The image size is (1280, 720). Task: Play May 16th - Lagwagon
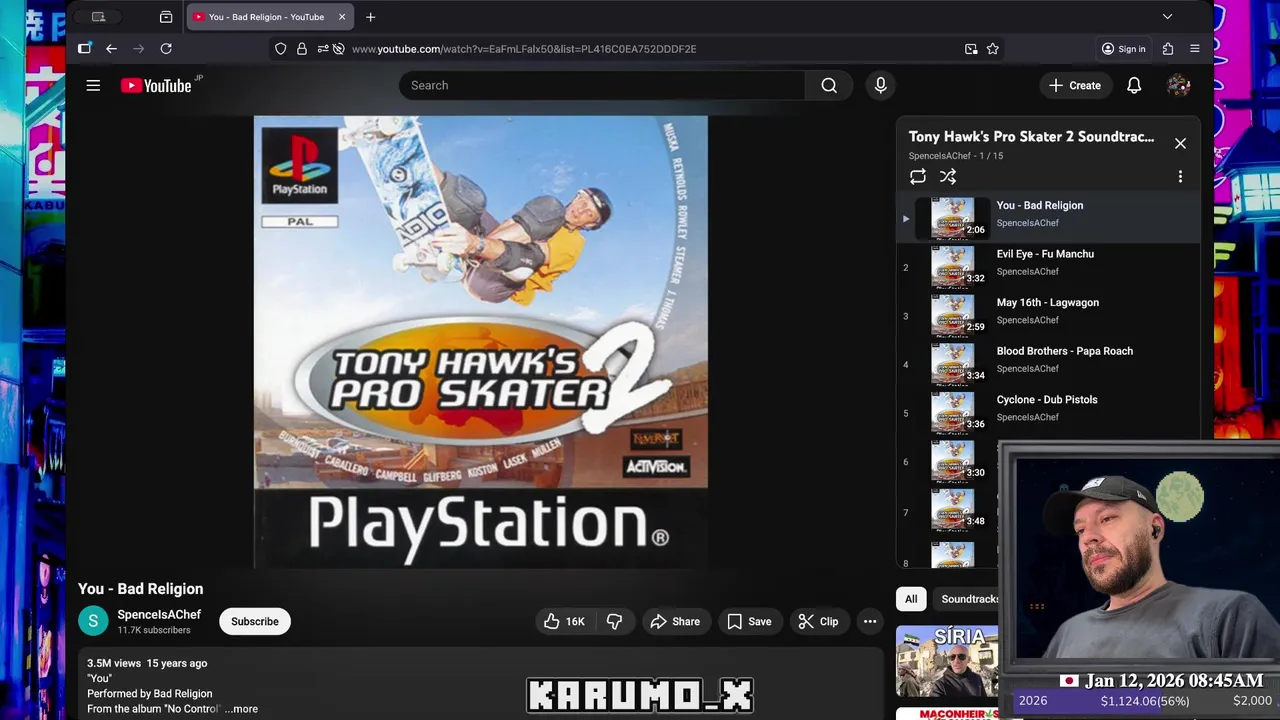point(1047,303)
